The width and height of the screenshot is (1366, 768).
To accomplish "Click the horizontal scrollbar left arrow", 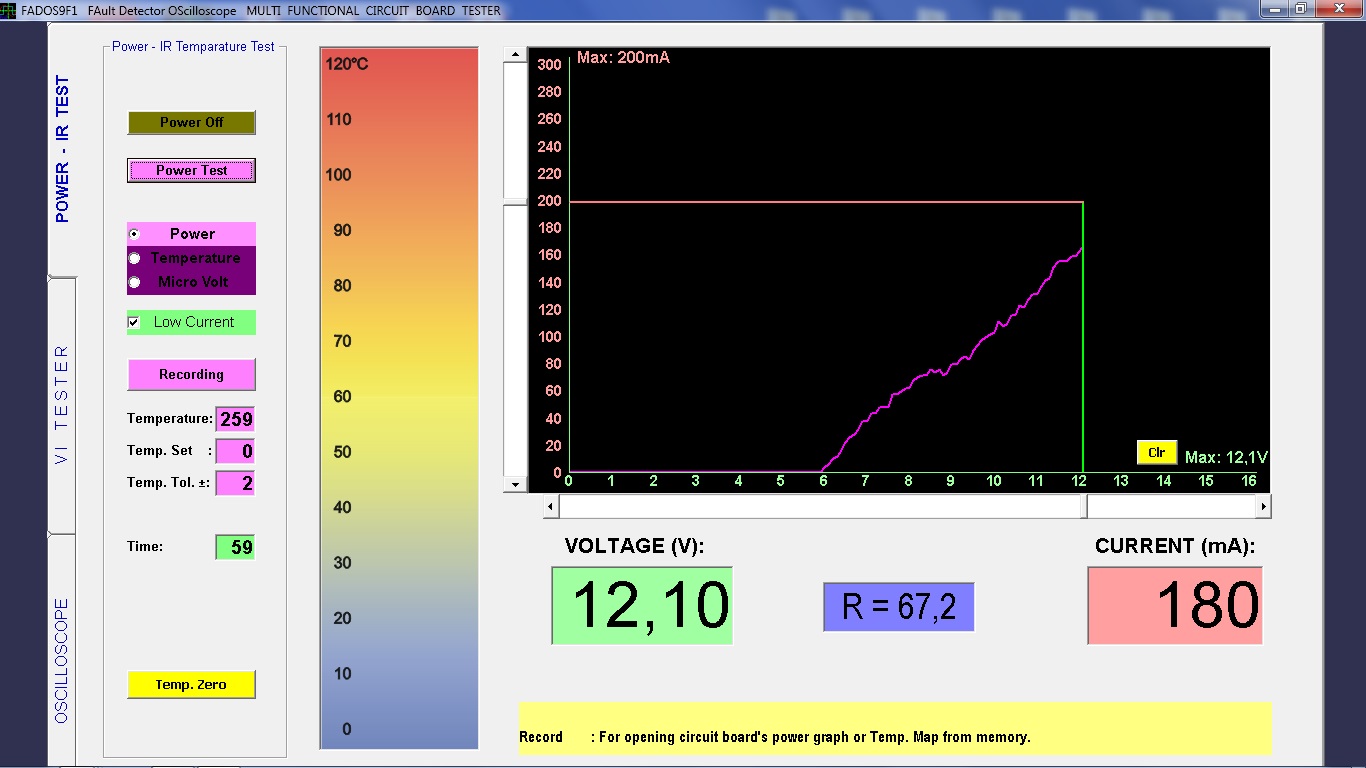I will tap(550, 507).
